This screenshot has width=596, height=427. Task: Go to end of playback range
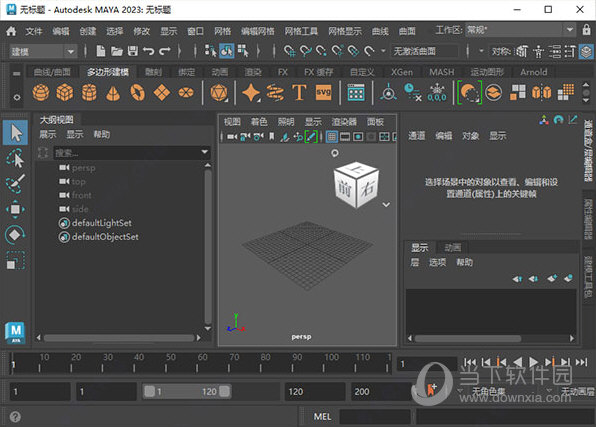tap(582, 362)
